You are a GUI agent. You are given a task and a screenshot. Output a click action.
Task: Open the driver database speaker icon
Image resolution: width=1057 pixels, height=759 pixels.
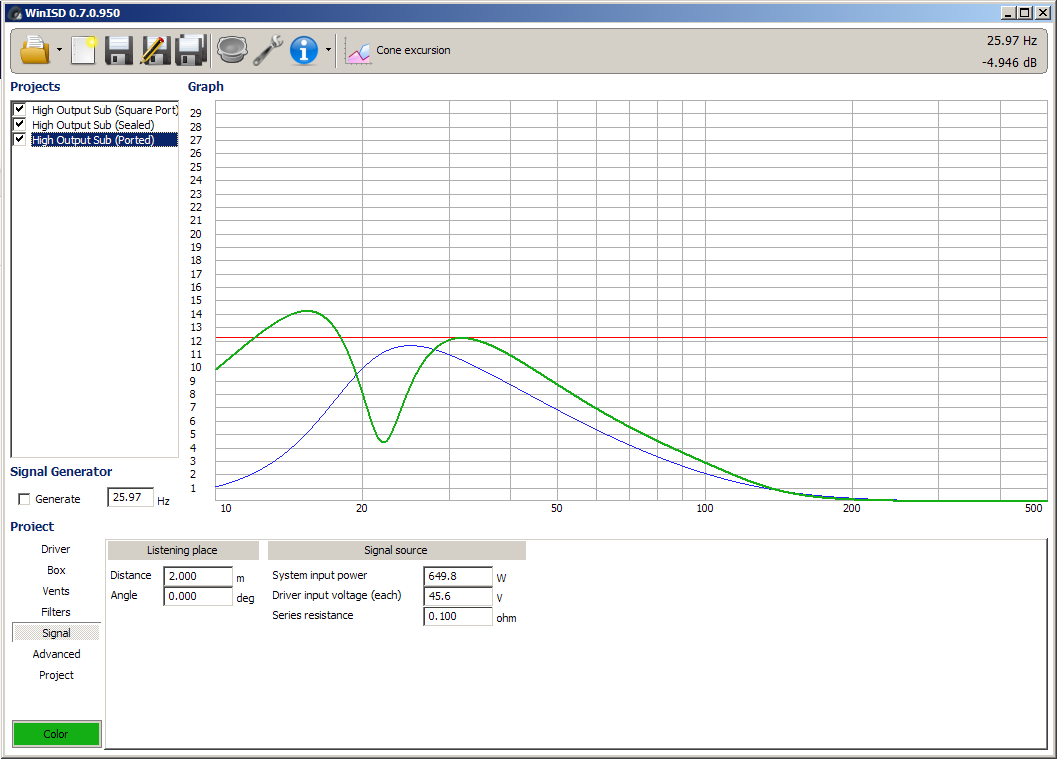[x=232, y=50]
